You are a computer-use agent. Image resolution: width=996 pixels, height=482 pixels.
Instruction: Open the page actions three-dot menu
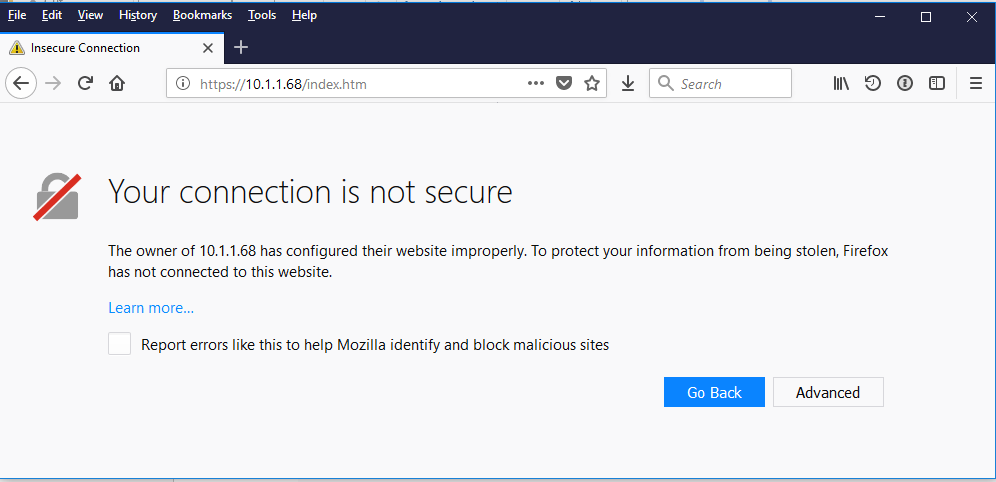pos(536,84)
